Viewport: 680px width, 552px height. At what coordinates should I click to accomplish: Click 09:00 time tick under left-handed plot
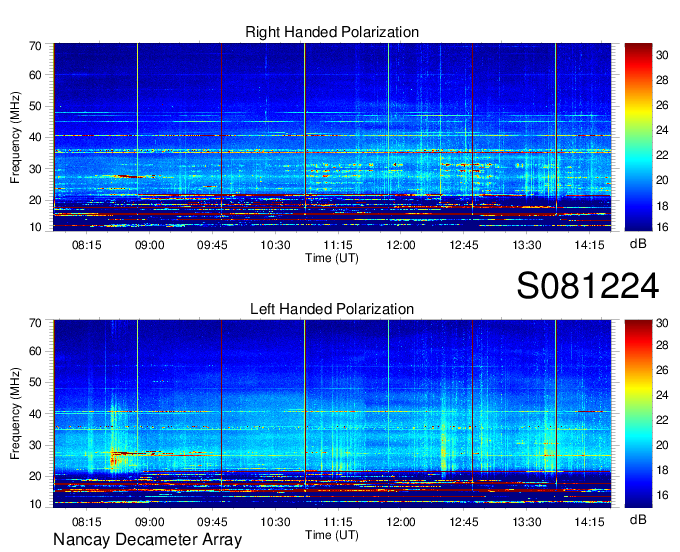(x=149, y=522)
